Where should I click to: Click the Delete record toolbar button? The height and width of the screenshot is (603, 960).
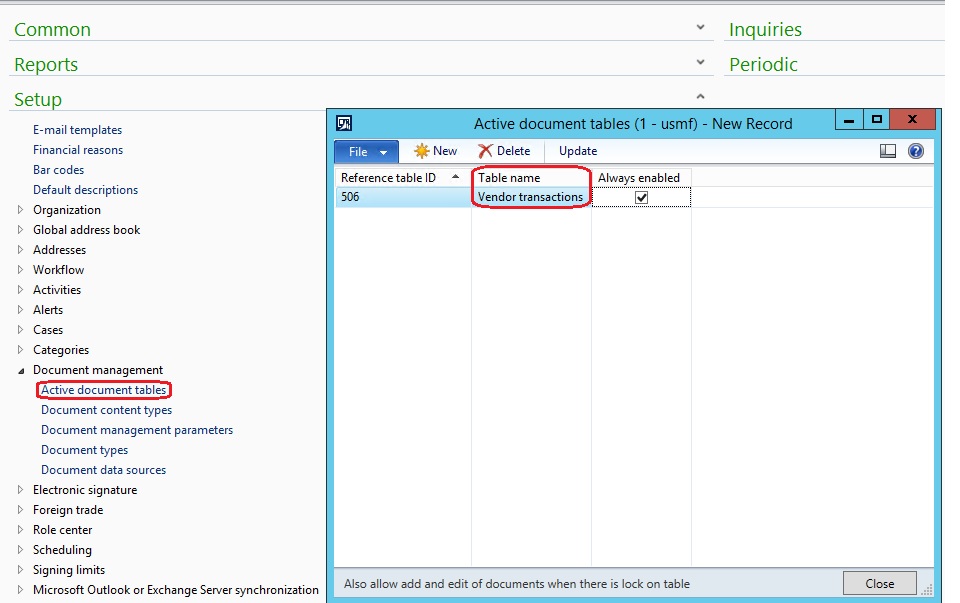click(503, 151)
